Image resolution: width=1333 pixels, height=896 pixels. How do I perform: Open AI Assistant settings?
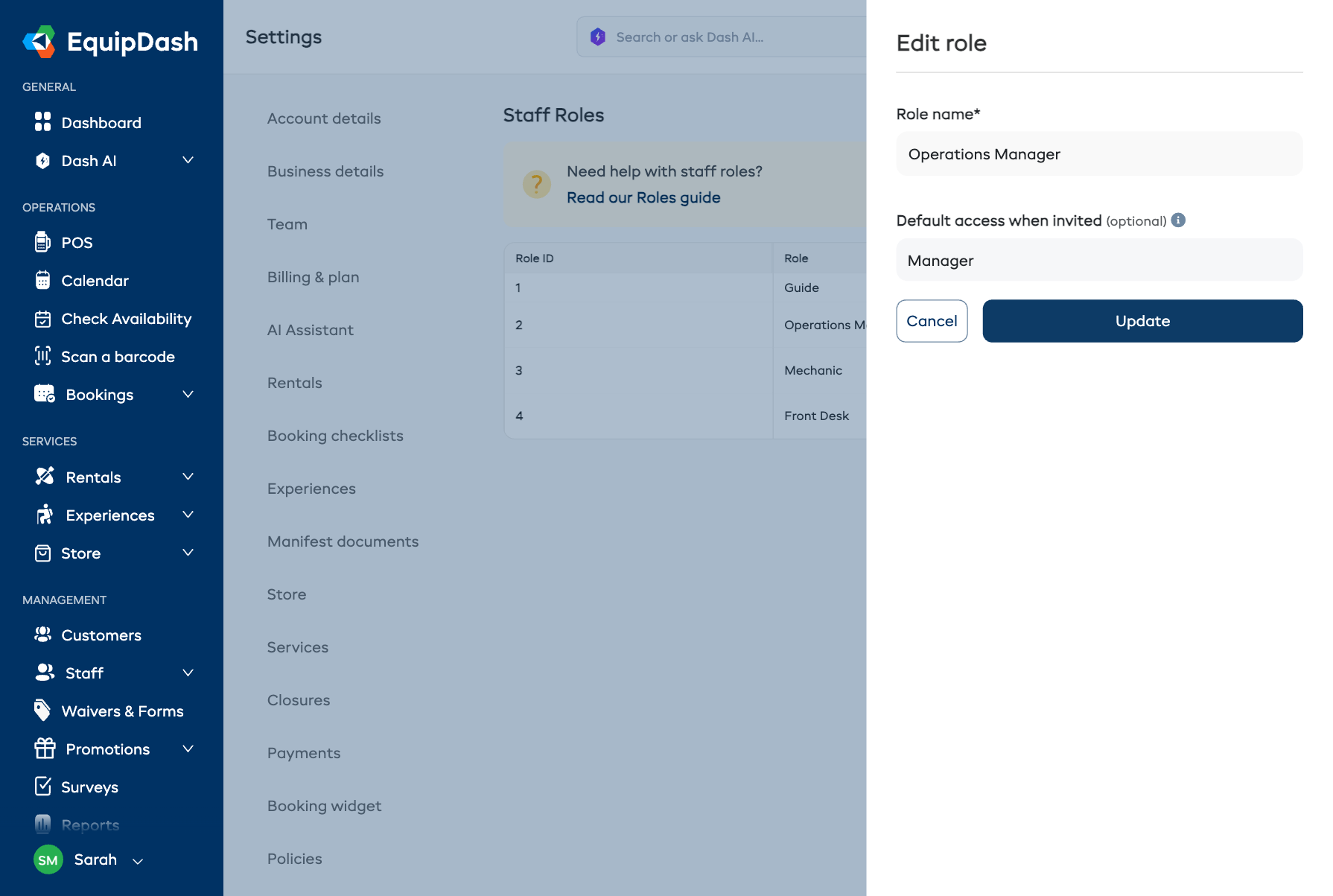[x=311, y=330]
